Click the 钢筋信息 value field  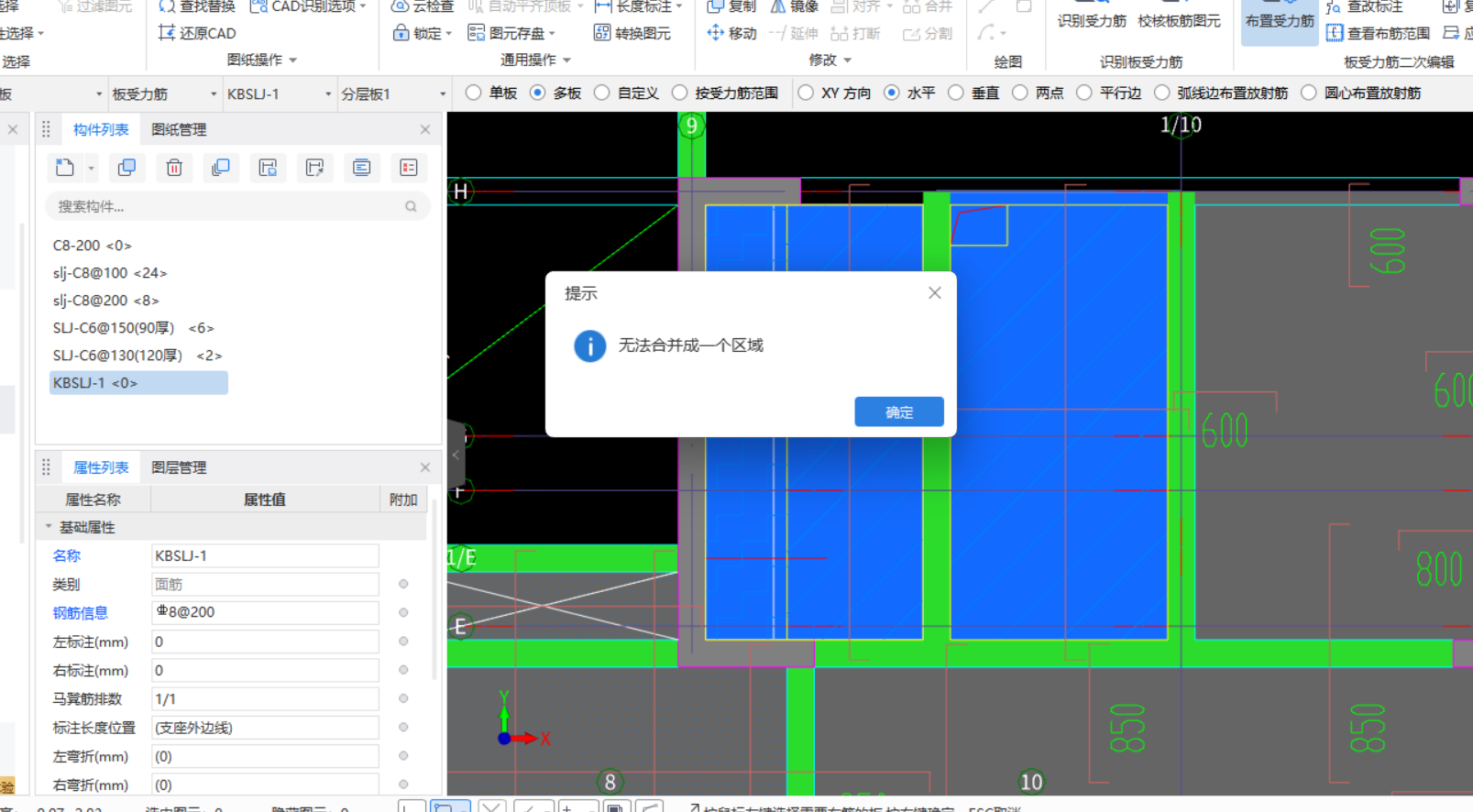[265, 612]
